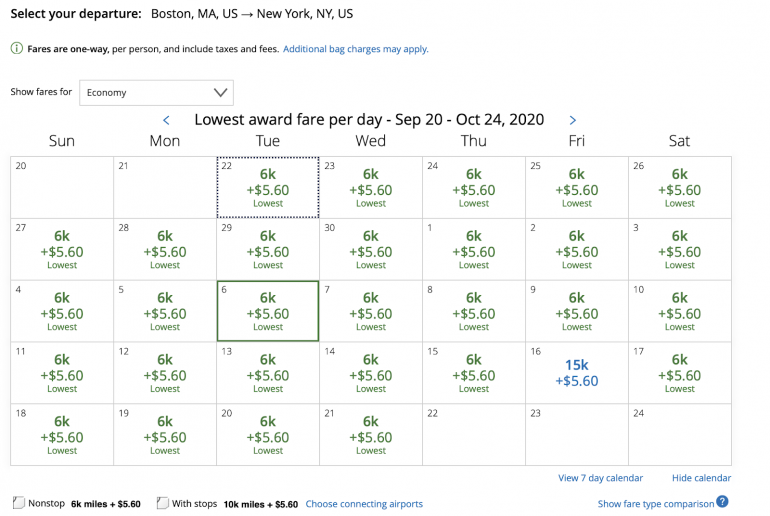Select Tuesday September 22 fare
Image resolution: width=770 pixels, height=516 pixels.
[268, 187]
